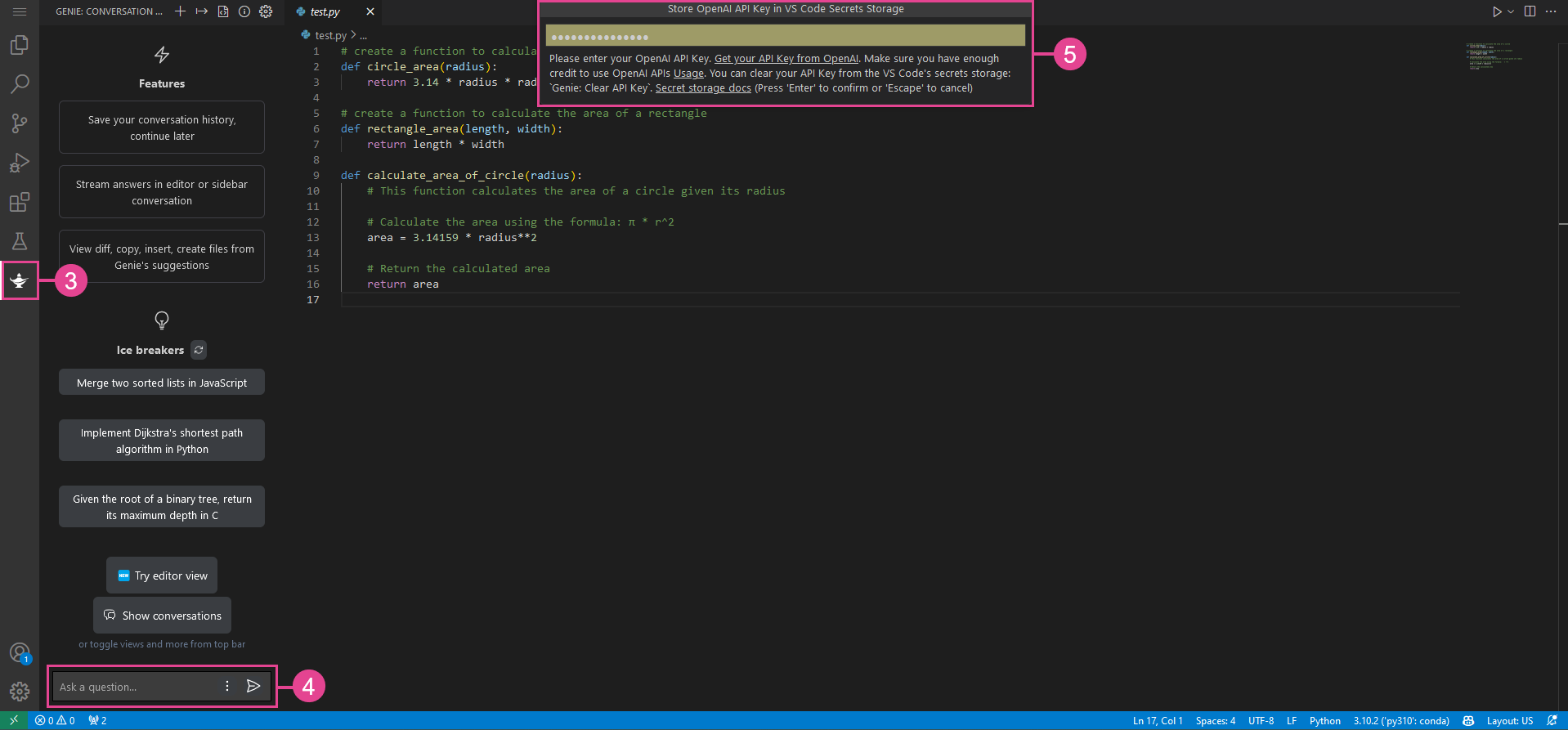
Task: Click the GENIE: CONVERSATION panel title
Action: pyautogui.click(x=109, y=11)
